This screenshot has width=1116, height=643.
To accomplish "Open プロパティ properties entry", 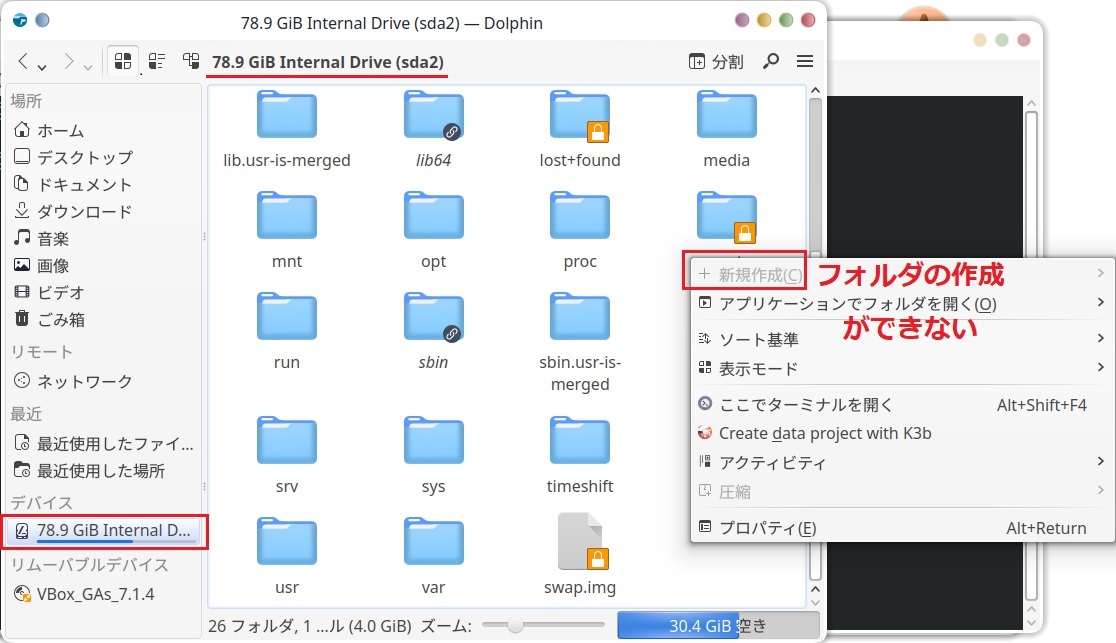I will point(902,528).
